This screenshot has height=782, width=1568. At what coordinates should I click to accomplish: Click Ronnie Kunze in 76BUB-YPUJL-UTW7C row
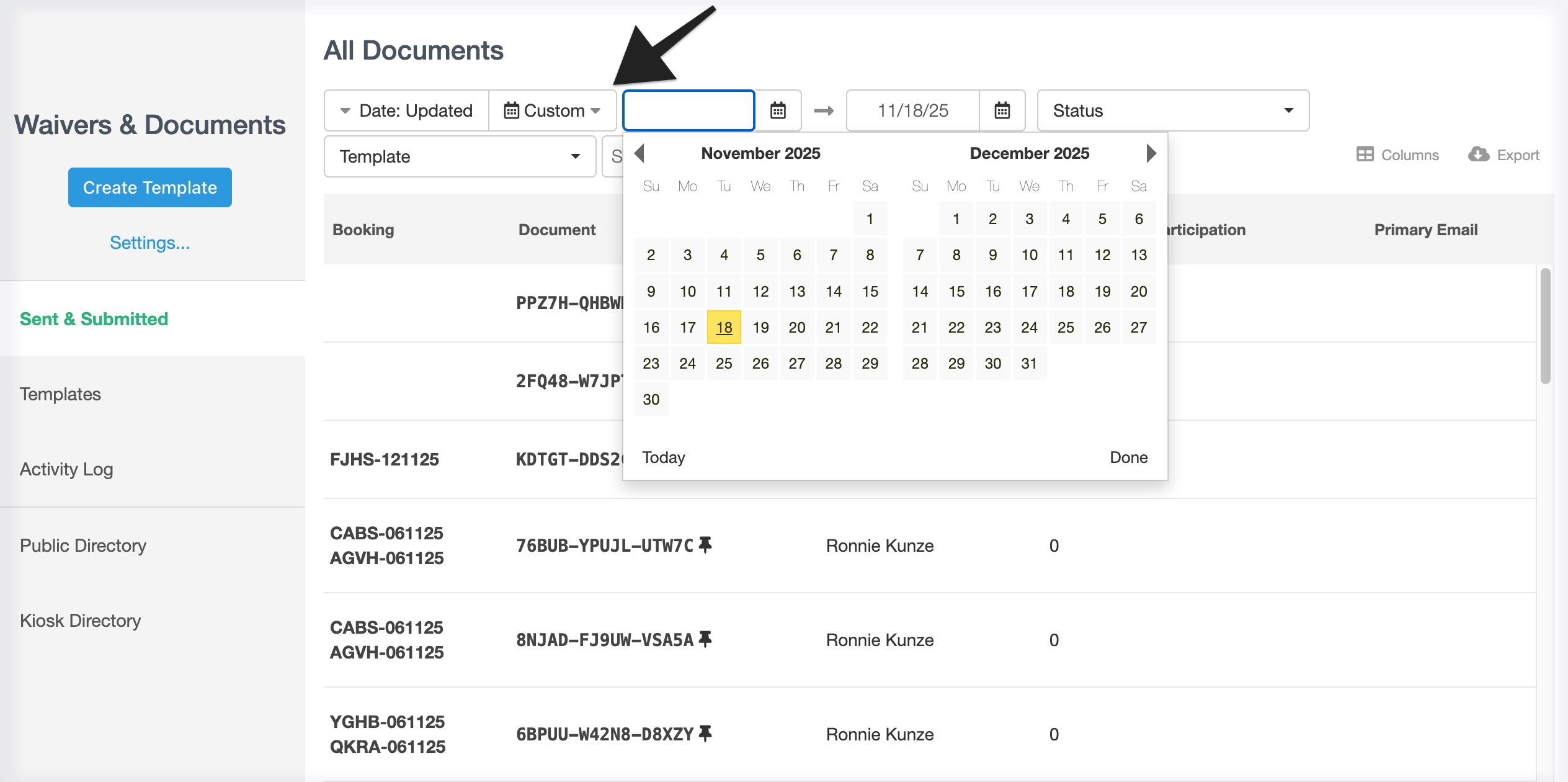[x=880, y=546]
